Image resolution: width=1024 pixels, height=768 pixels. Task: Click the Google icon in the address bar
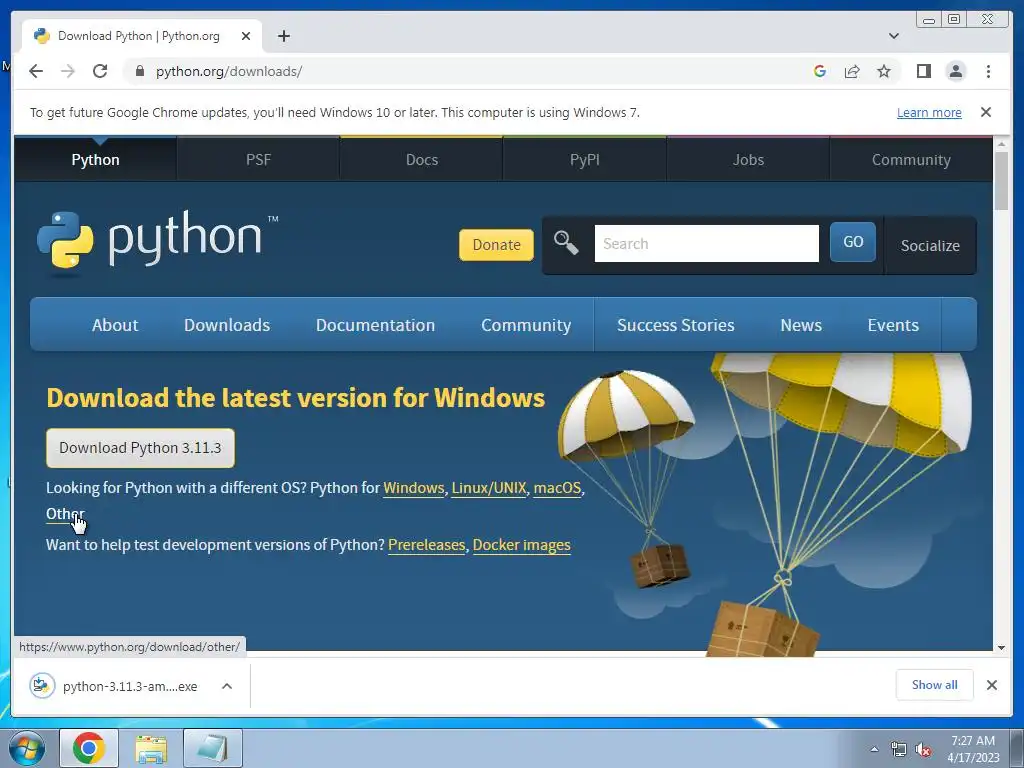[x=820, y=71]
